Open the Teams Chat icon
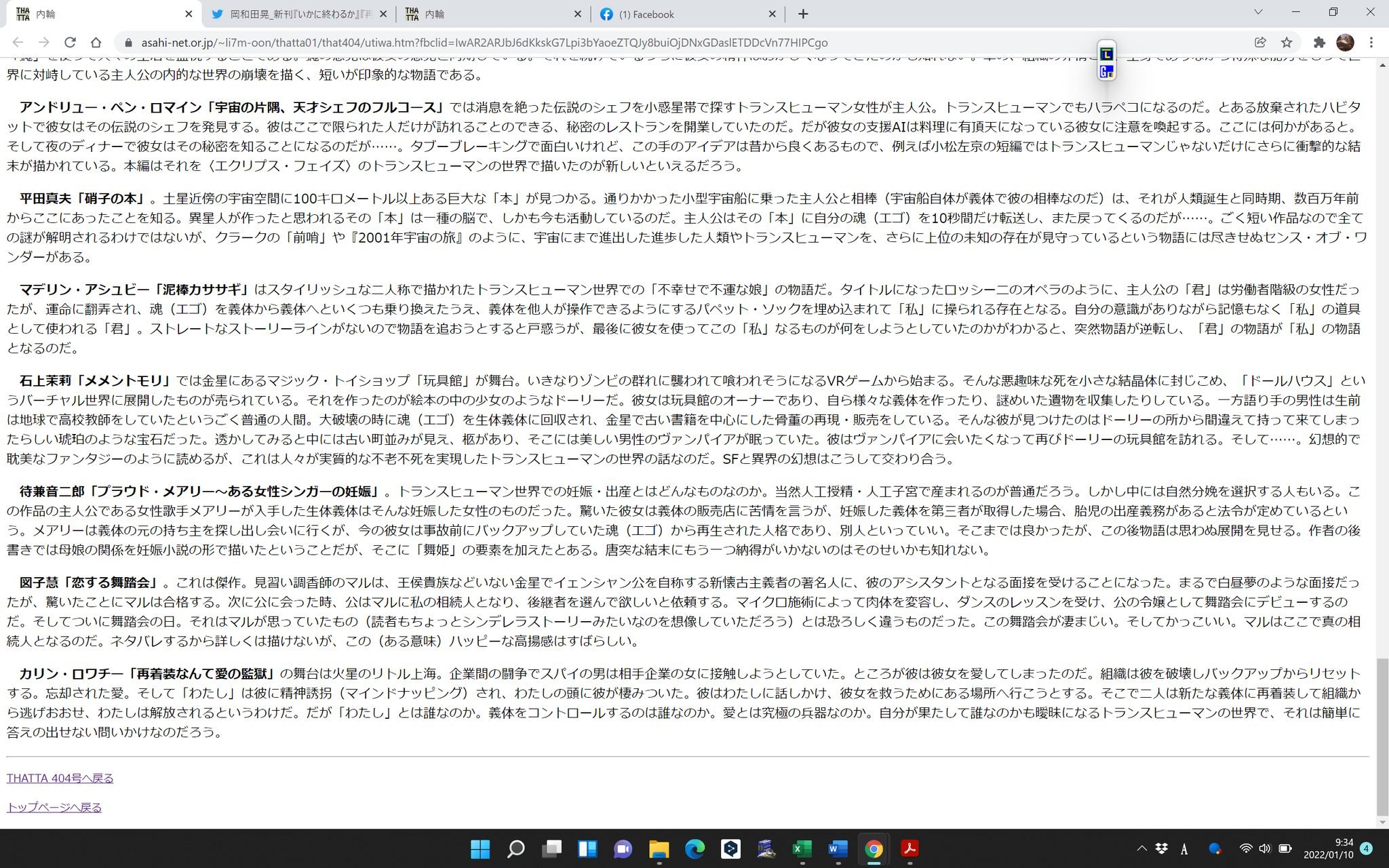This screenshot has height=868, width=1389. pyautogui.click(x=623, y=849)
